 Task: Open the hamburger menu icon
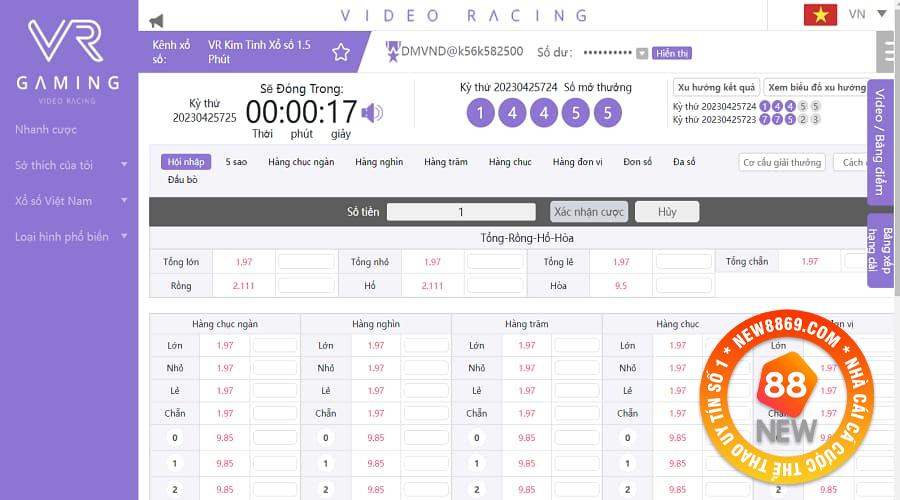(885, 51)
